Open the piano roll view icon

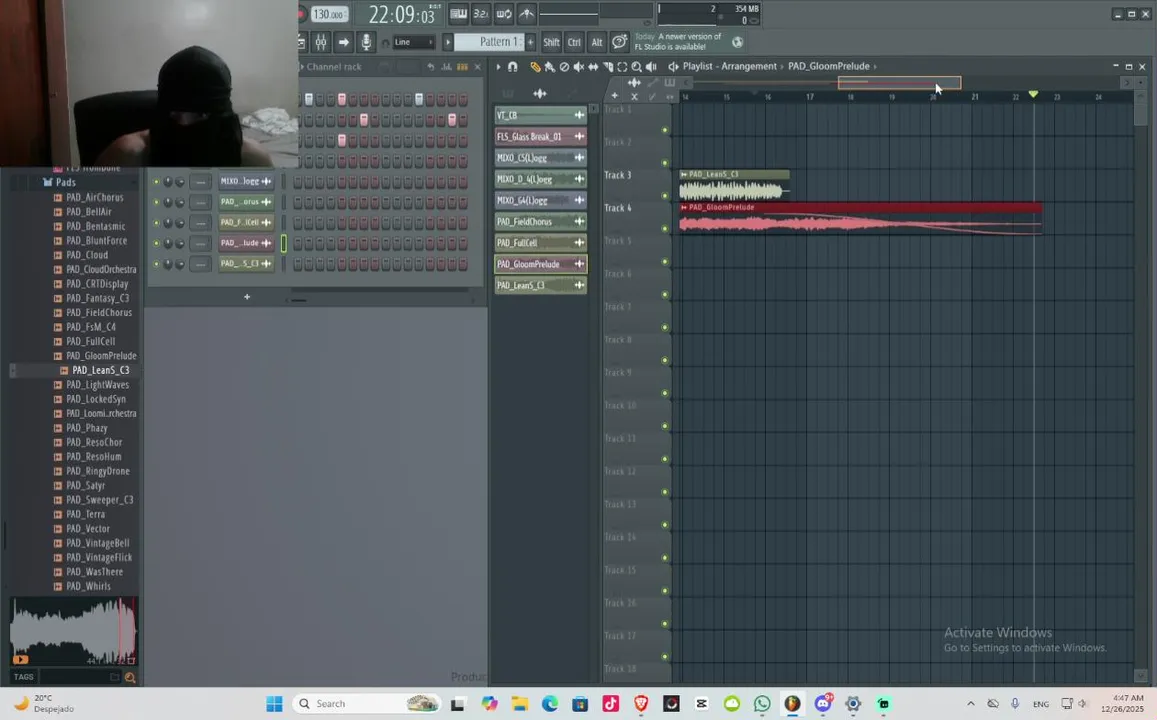pyautogui.click(x=458, y=13)
